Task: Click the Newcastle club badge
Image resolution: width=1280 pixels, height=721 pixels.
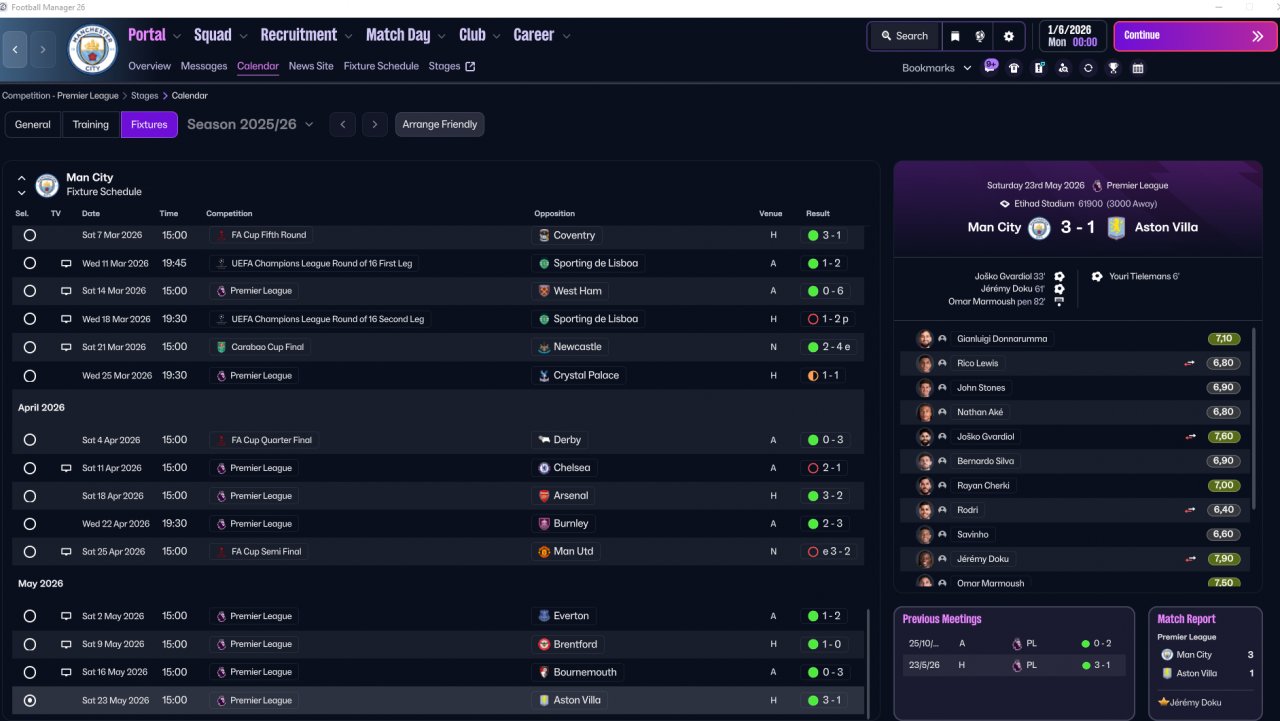Action: pyautogui.click(x=544, y=347)
